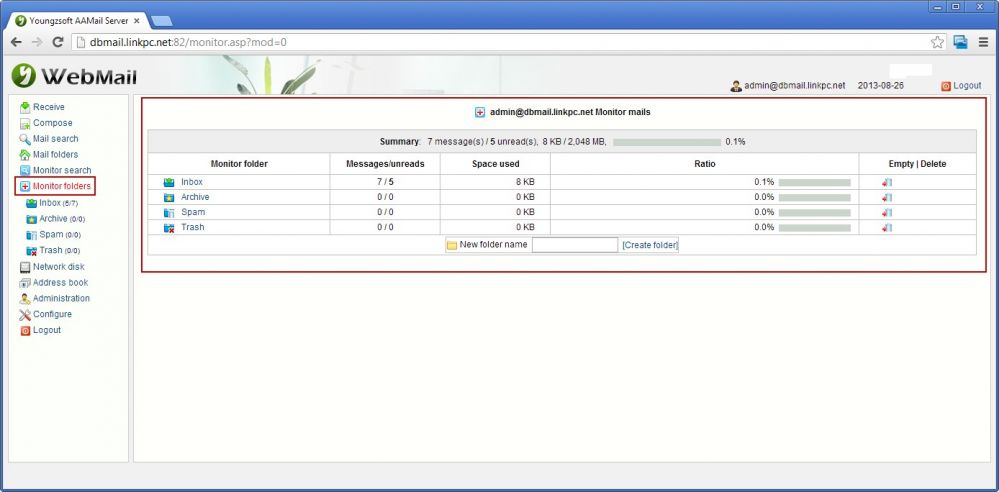Click the Inbox row folder icon in table

click(x=169, y=182)
